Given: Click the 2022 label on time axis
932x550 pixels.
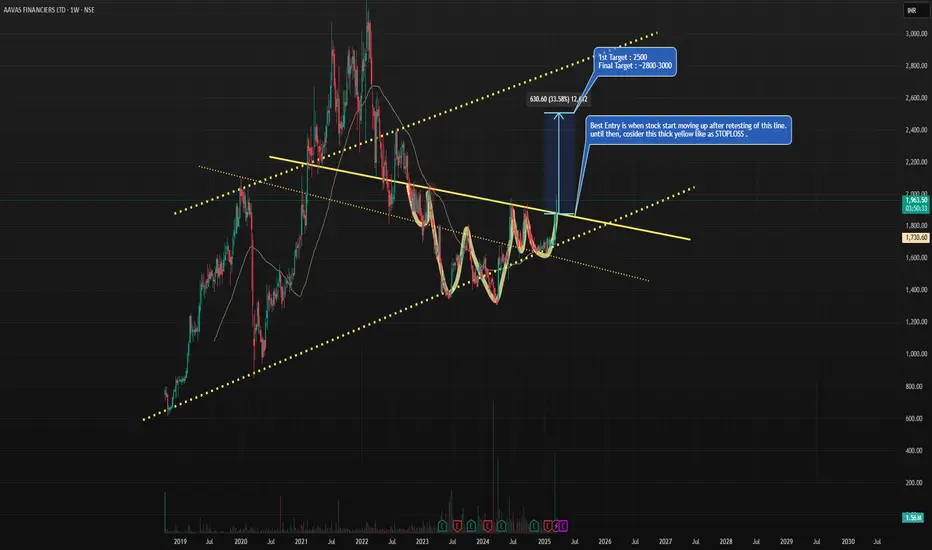Looking at the screenshot, I should (362, 542).
